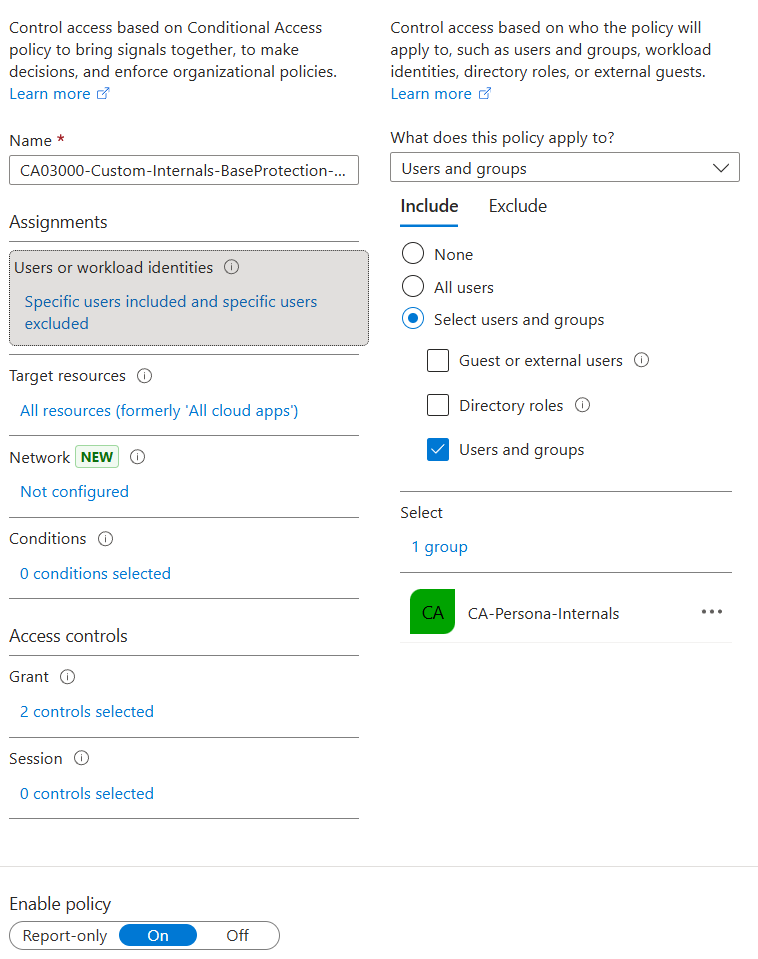Select the All users radio button
The height and width of the screenshot is (959, 758).
[413, 287]
